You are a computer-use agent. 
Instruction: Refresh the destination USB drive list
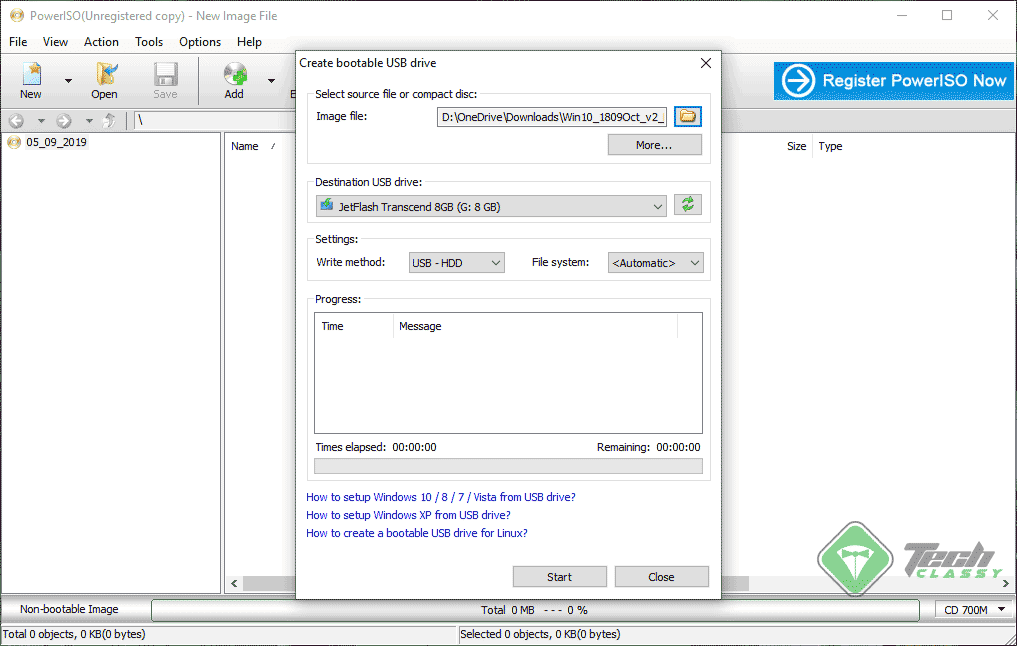(689, 204)
